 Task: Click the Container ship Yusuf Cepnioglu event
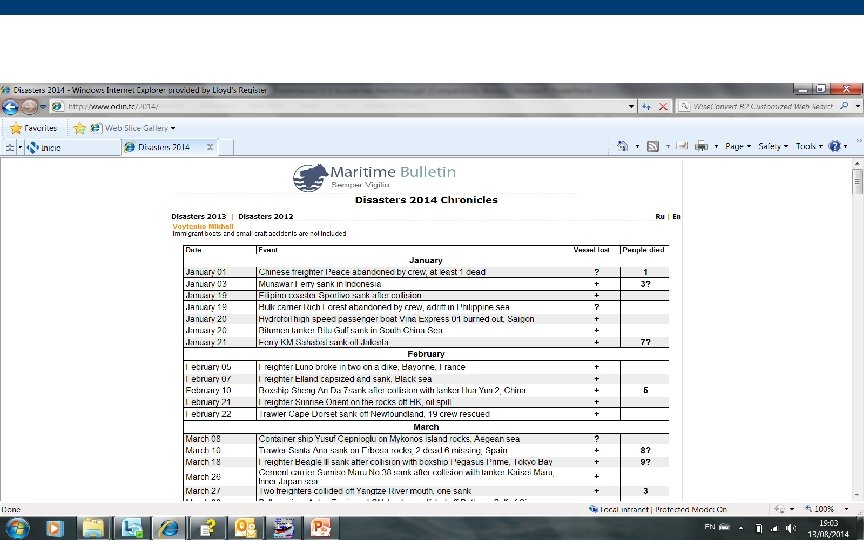pos(389,439)
